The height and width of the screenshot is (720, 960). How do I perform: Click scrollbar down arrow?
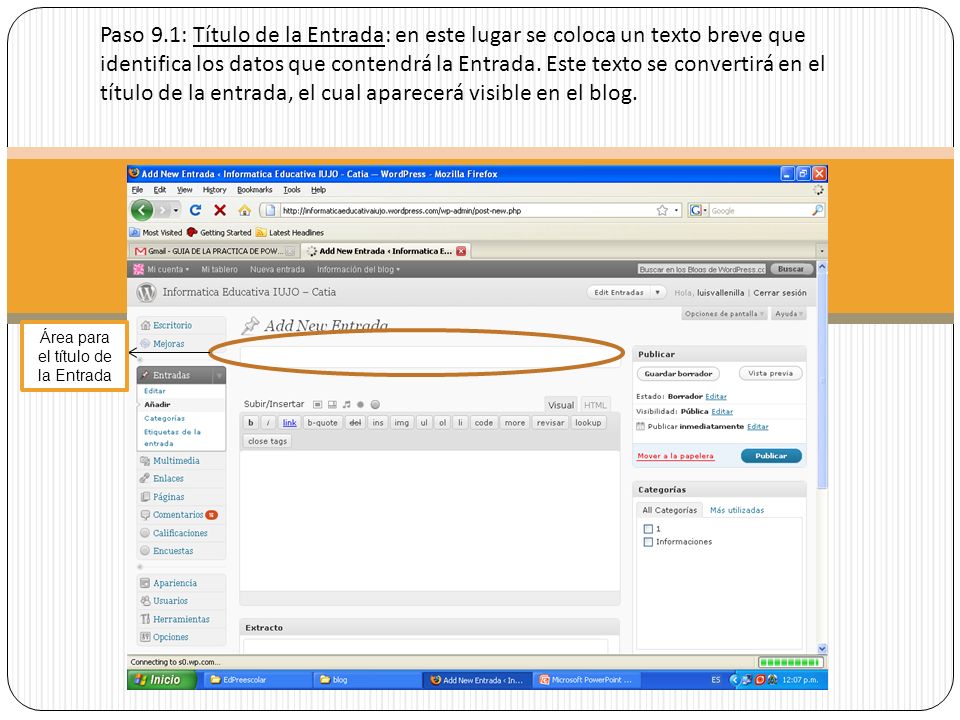coord(822,649)
